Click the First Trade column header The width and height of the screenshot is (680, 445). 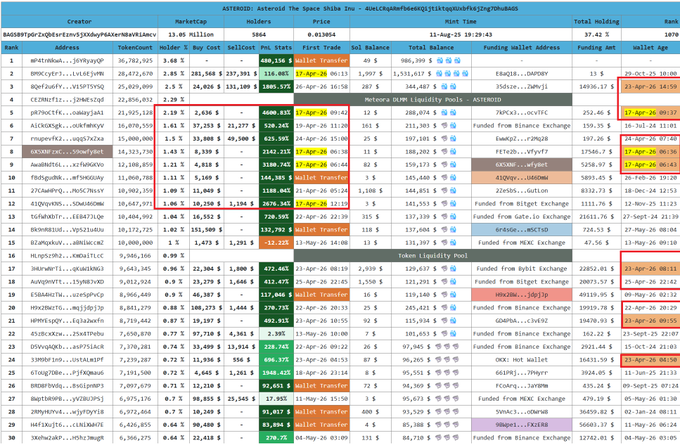click(321, 48)
